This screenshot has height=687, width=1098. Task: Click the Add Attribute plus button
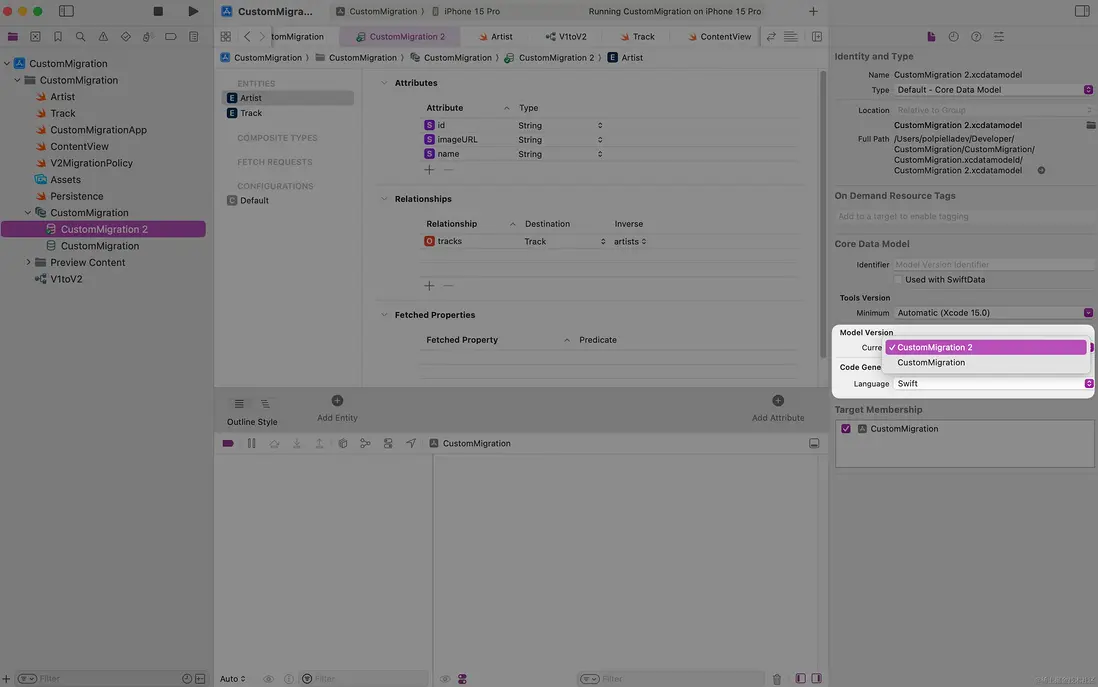pyautogui.click(x=778, y=401)
